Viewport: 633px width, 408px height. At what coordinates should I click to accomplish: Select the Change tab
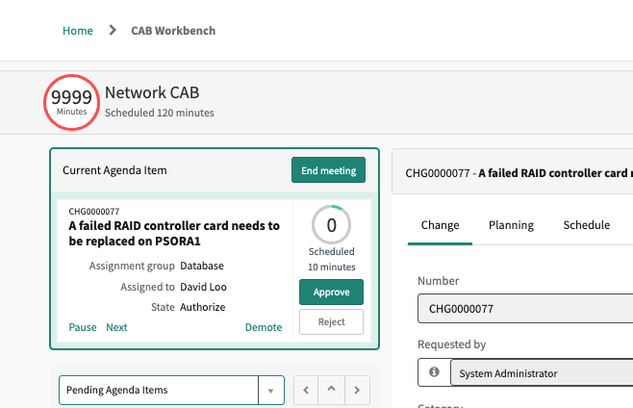pyautogui.click(x=440, y=225)
